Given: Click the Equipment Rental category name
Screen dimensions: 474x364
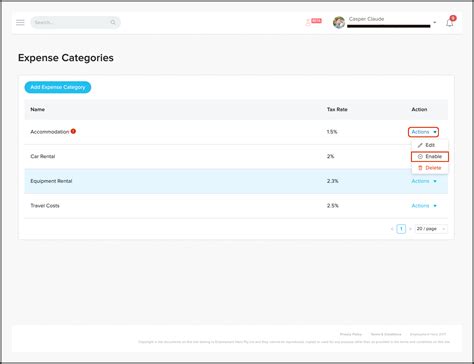Looking at the screenshot, I should point(51,181).
